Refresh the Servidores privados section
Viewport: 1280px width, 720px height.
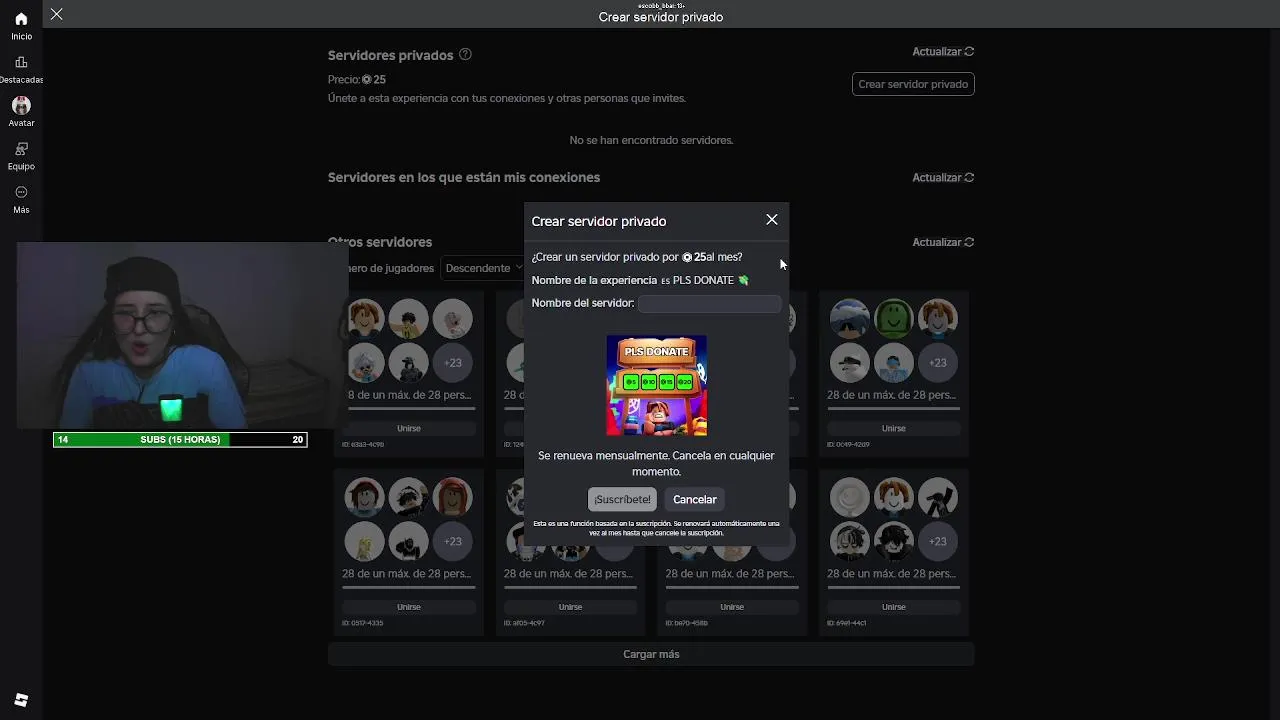pyautogui.click(x=943, y=51)
